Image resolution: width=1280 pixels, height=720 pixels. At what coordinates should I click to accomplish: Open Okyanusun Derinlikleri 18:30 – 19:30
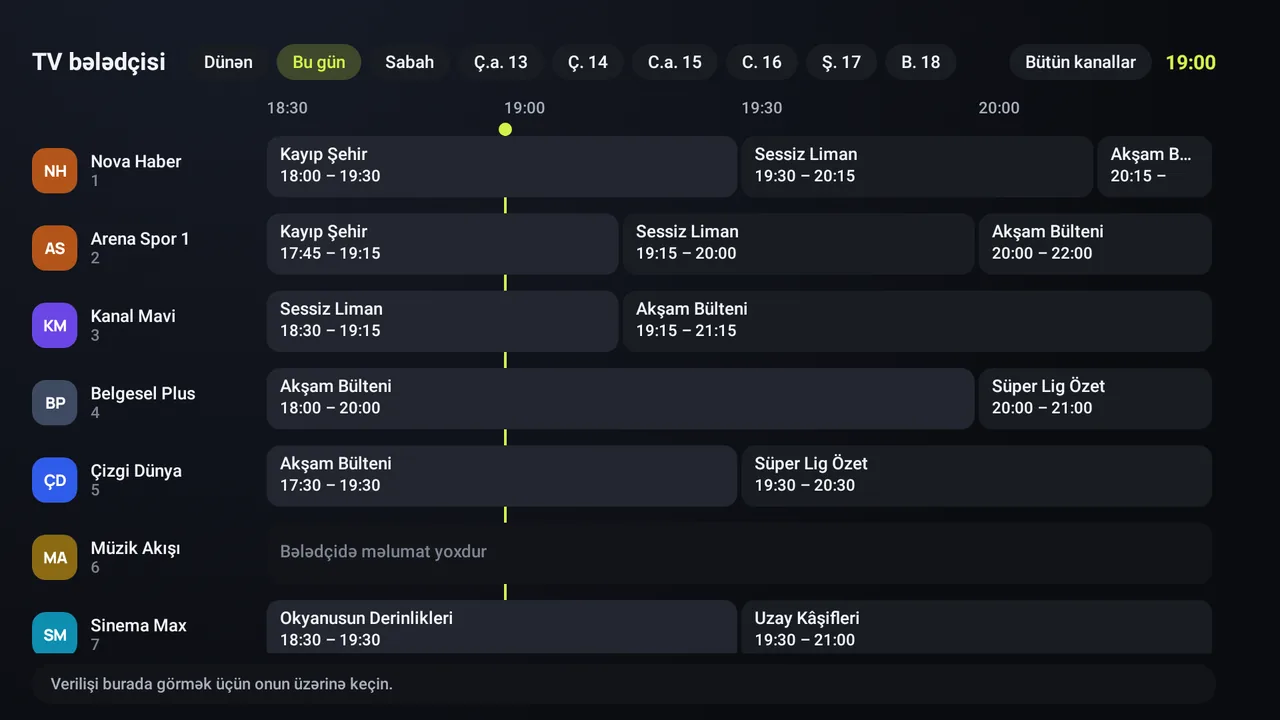(x=502, y=627)
